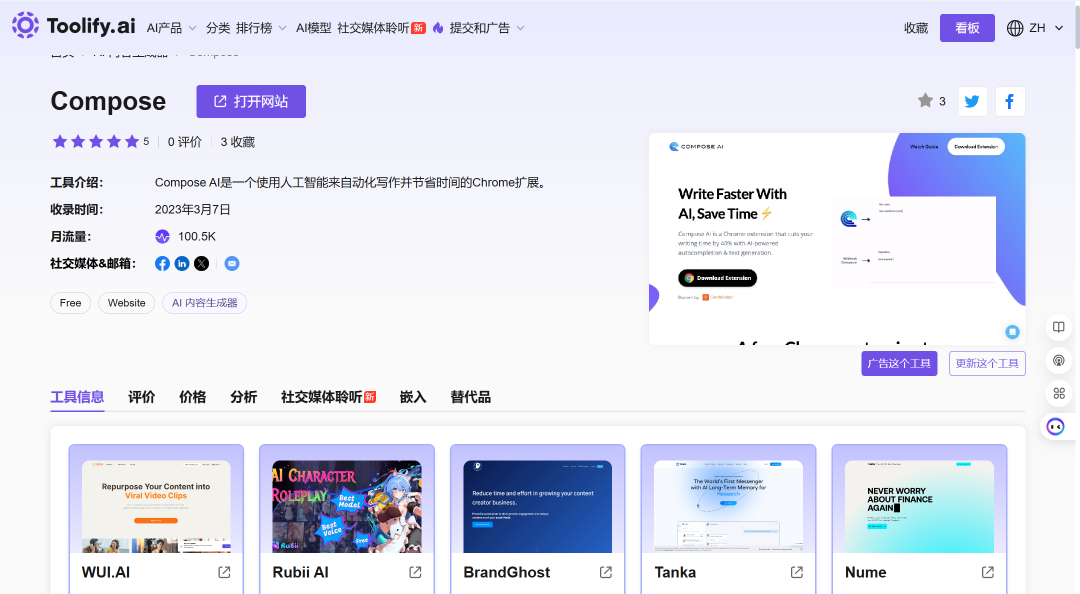Select the AI 内容生成器 tag

pos(205,303)
